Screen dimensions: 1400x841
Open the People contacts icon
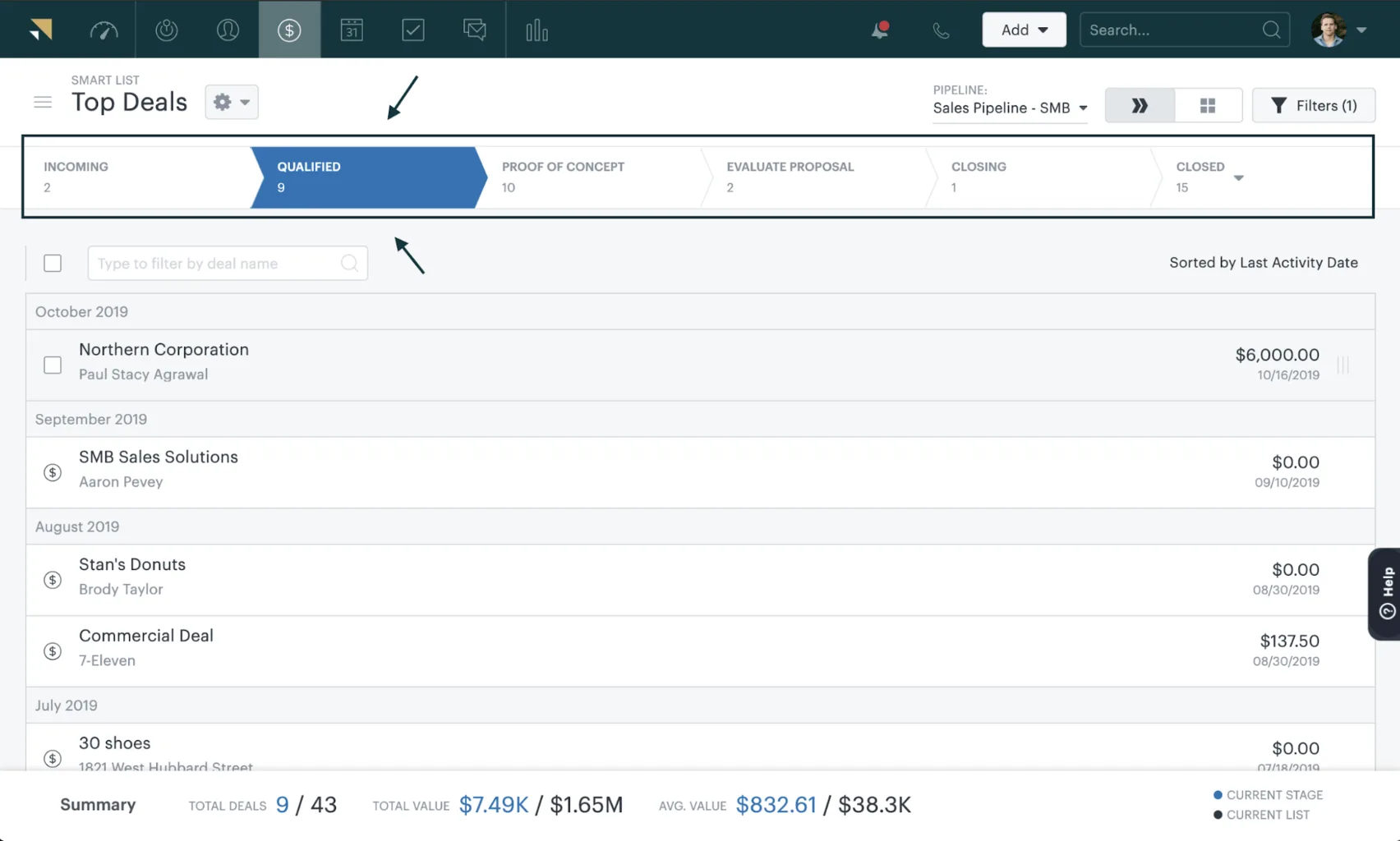coord(228,30)
